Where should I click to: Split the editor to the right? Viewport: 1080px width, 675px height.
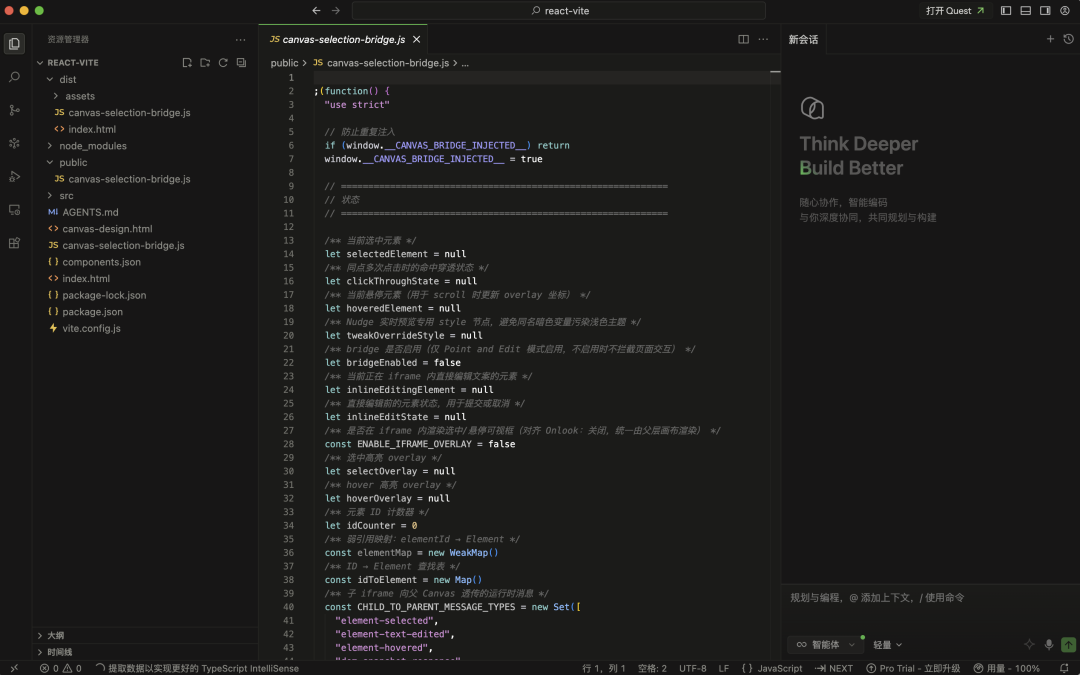click(x=743, y=39)
